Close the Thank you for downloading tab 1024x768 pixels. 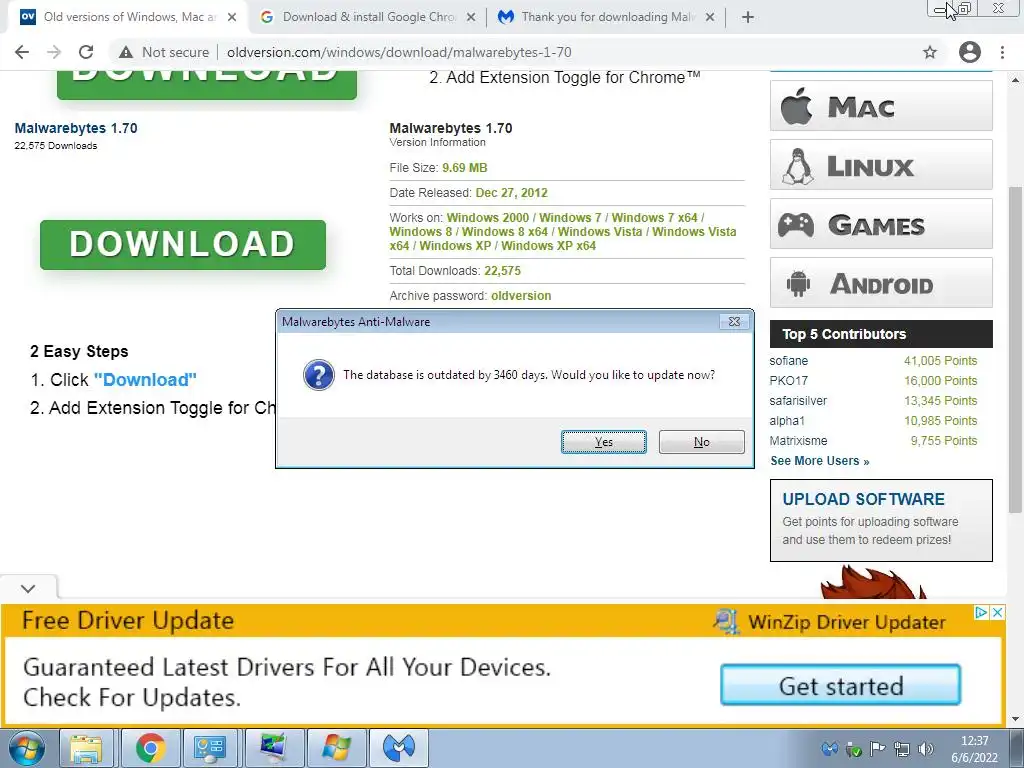coord(710,17)
